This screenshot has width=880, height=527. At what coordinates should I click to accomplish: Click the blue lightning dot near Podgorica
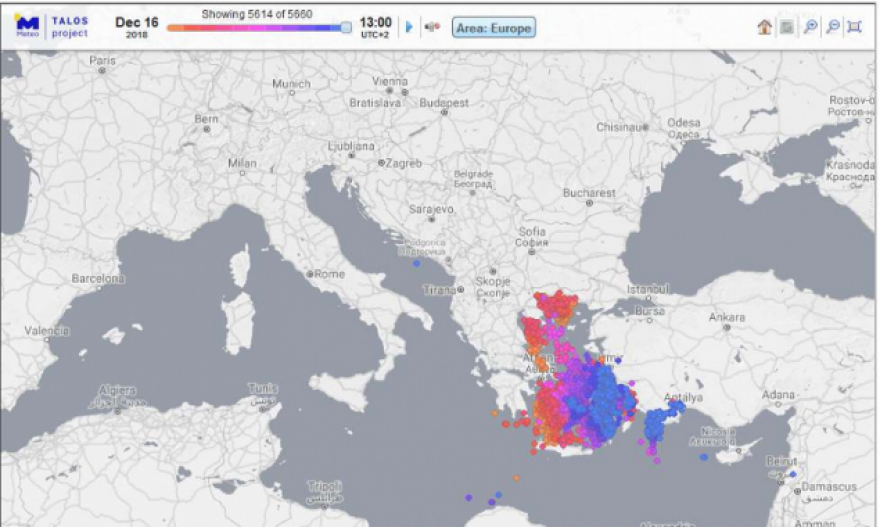417,263
